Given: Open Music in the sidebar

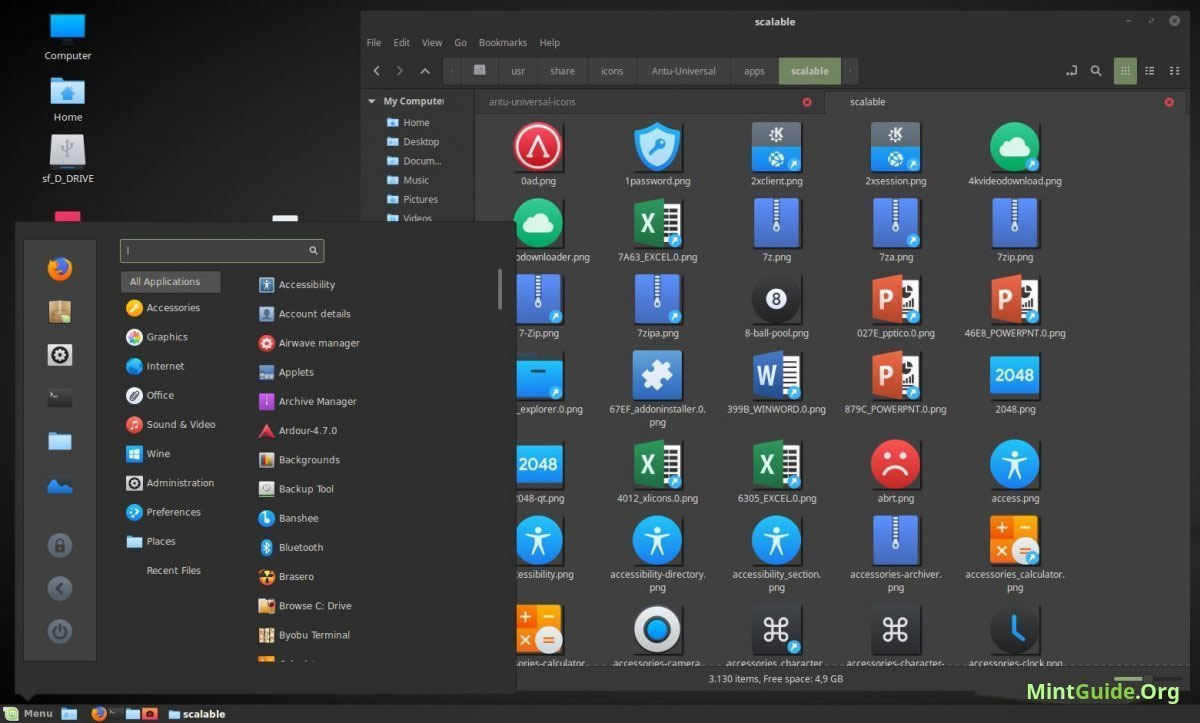Looking at the screenshot, I should tap(408, 180).
